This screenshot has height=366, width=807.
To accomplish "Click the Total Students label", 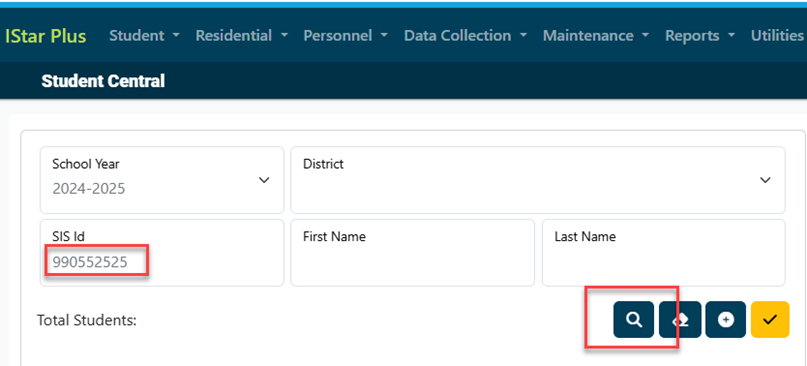I will [87, 320].
